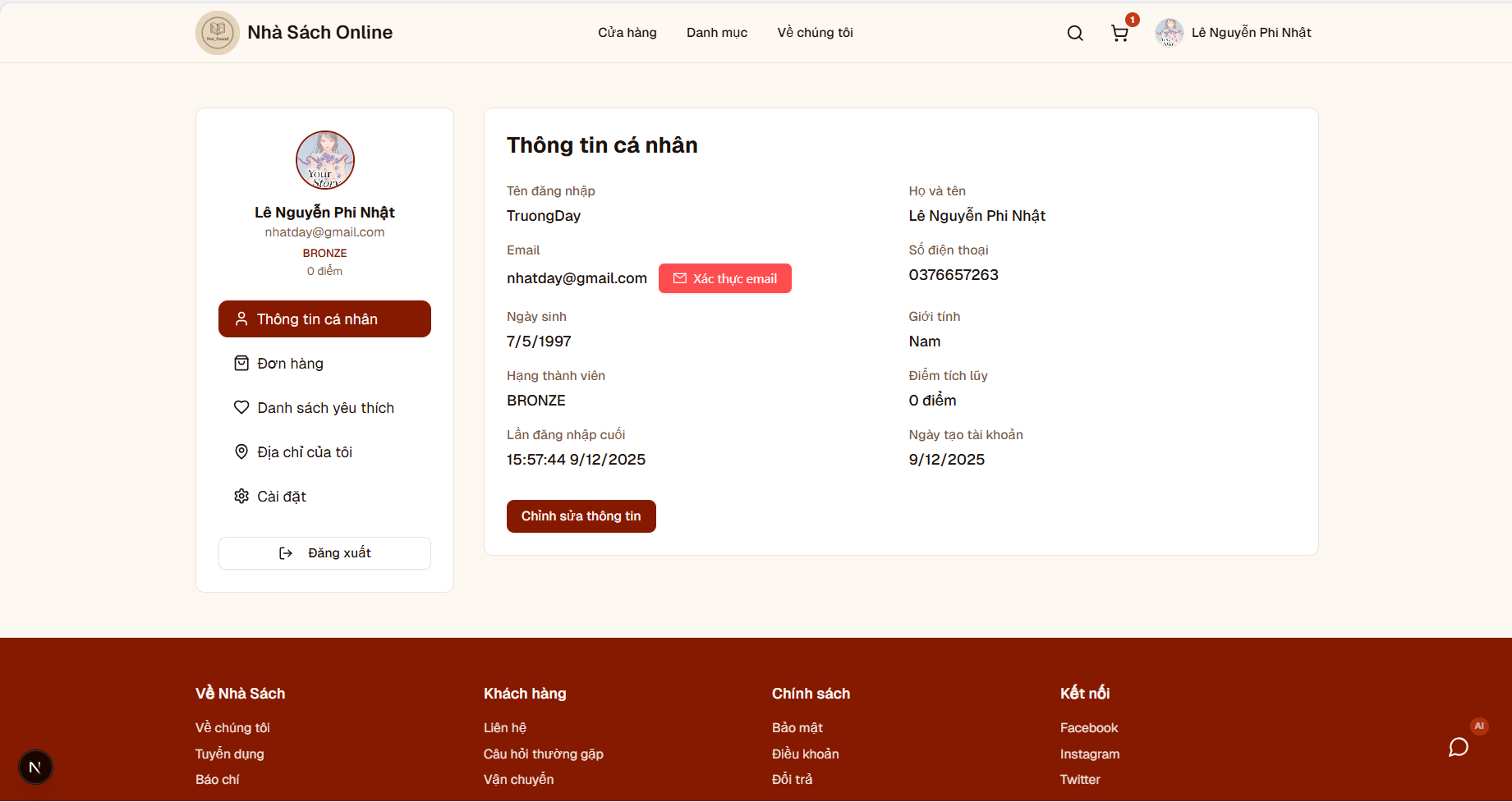Open the gear icon for Cài đặt

241,496
